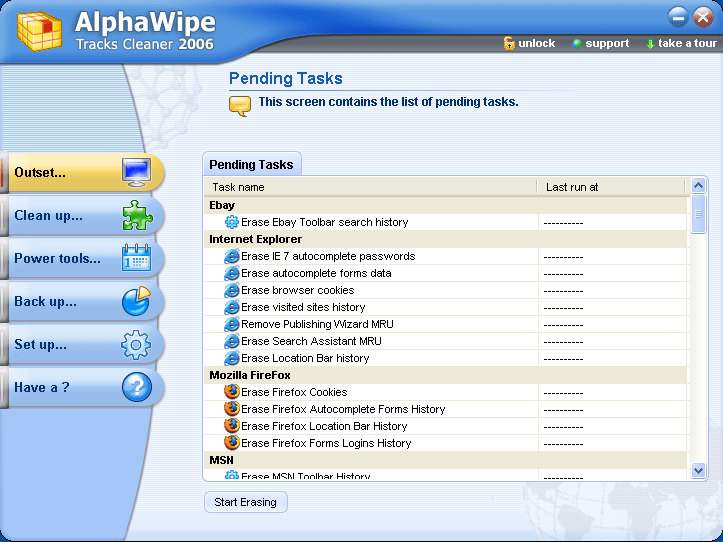This screenshot has width=723, height=542.
Task: Select Erase IE 7 autocomplete passwords task
Action: (328, 256)
